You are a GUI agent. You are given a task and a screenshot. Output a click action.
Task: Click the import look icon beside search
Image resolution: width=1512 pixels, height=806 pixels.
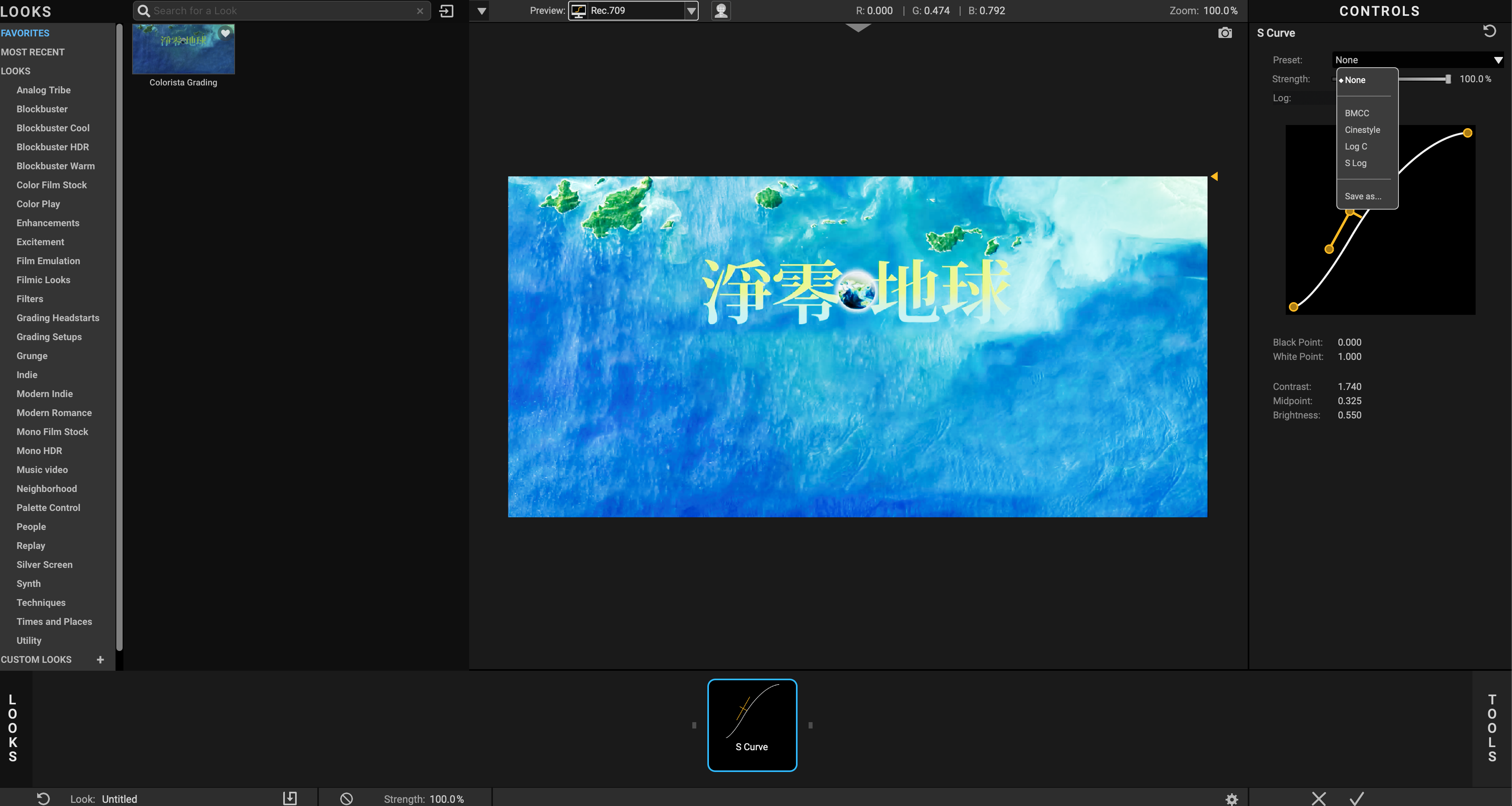[447, 11]
